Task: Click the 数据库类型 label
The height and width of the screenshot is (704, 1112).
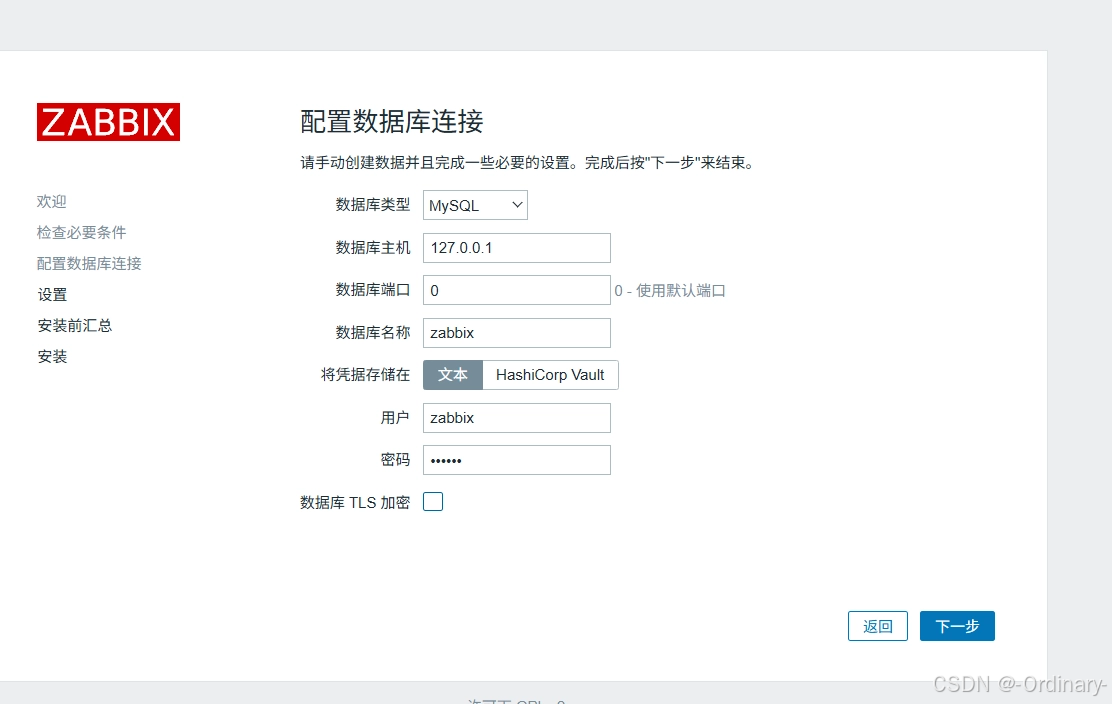Action: point(373,205)
